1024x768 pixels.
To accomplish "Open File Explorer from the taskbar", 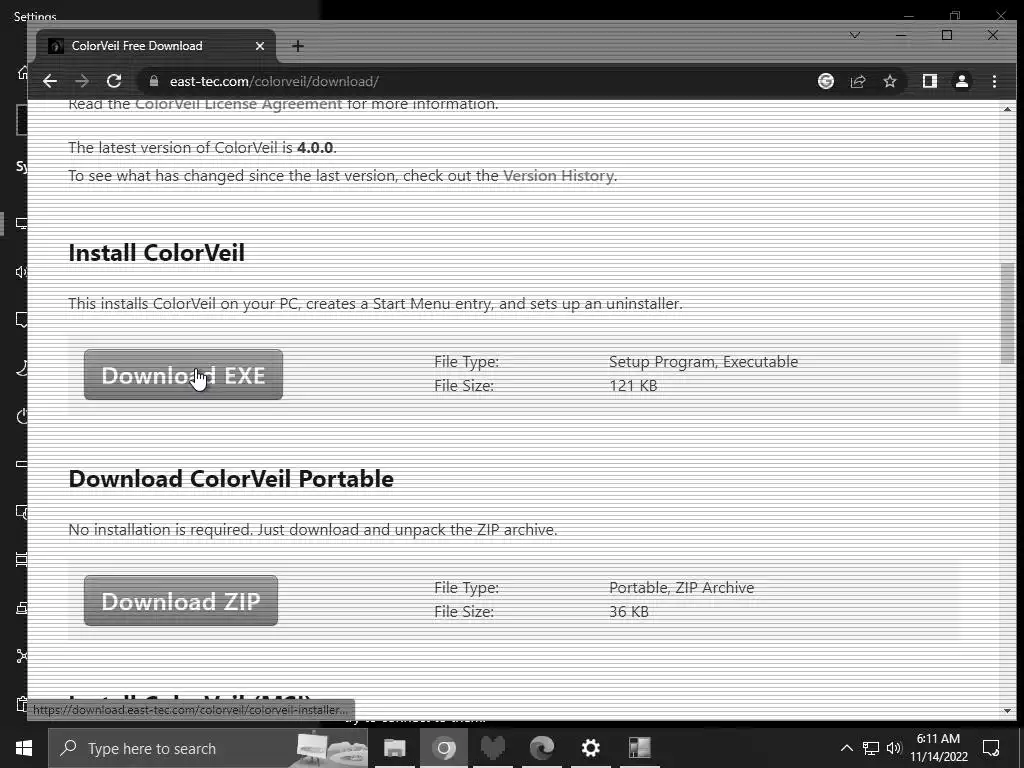I will [x=394, y=748].
